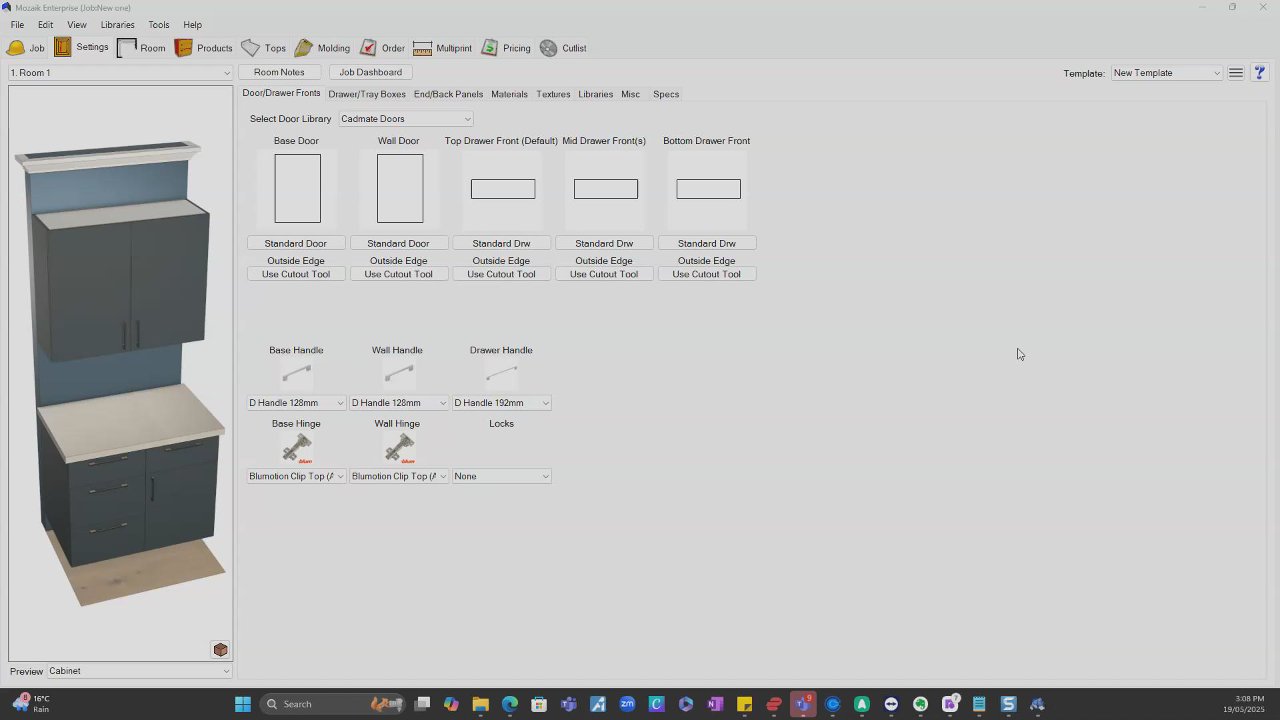The image size is (1280, 720).
Task: Open the File menu
Action: click(x=18, y=25)
